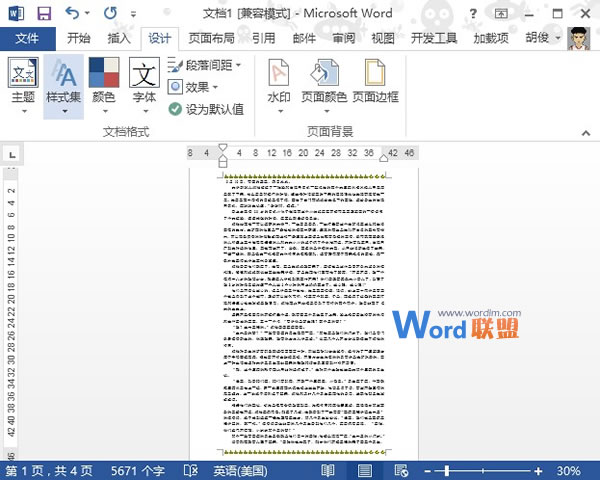Click the first line indent ruler marker

223,147
